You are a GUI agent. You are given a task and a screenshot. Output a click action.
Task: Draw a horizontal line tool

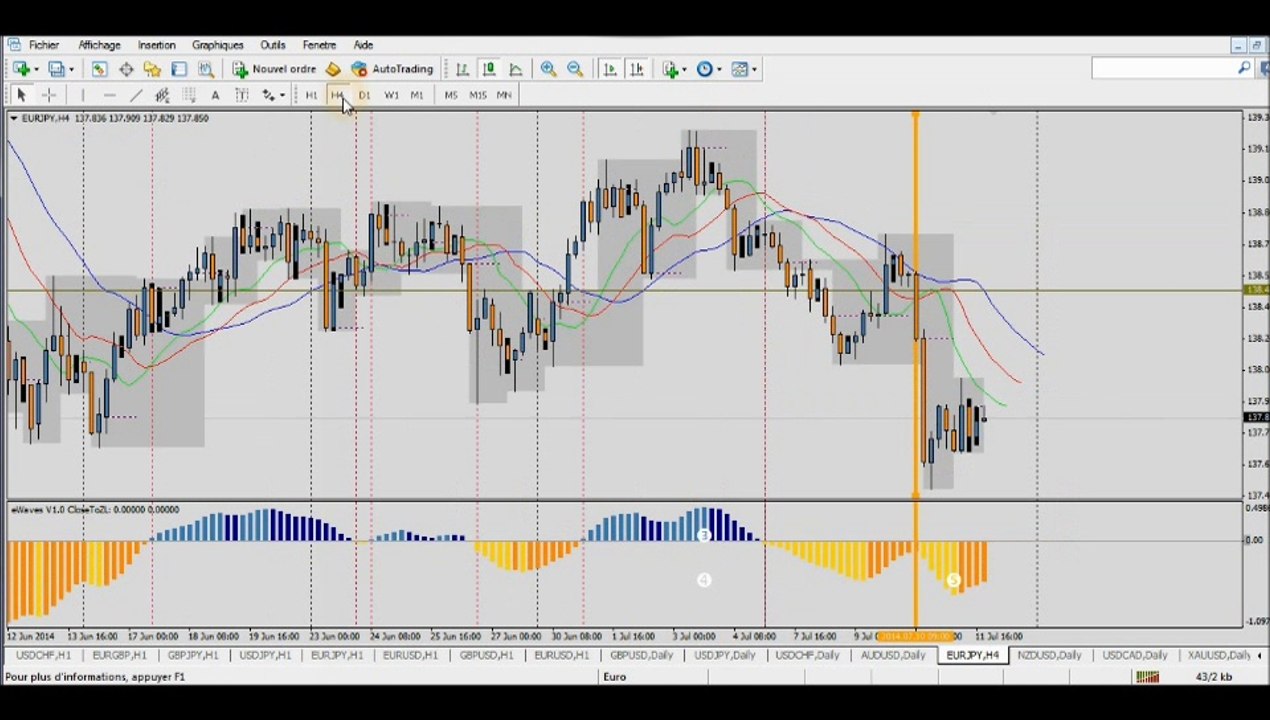(x=109, y=95)
